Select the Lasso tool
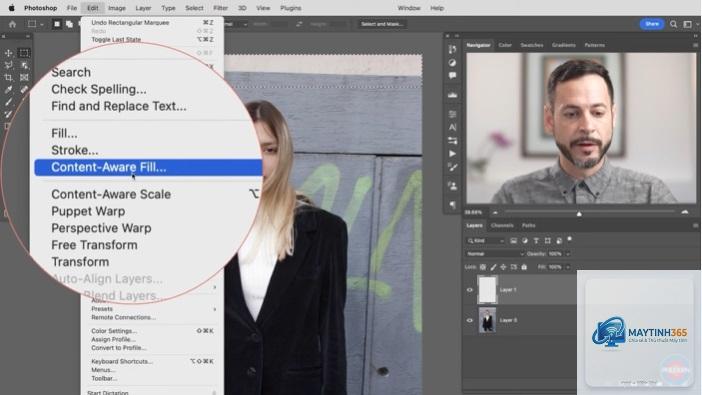The width and height of the screenshot is (702, 395). click(x=9, y=65)
